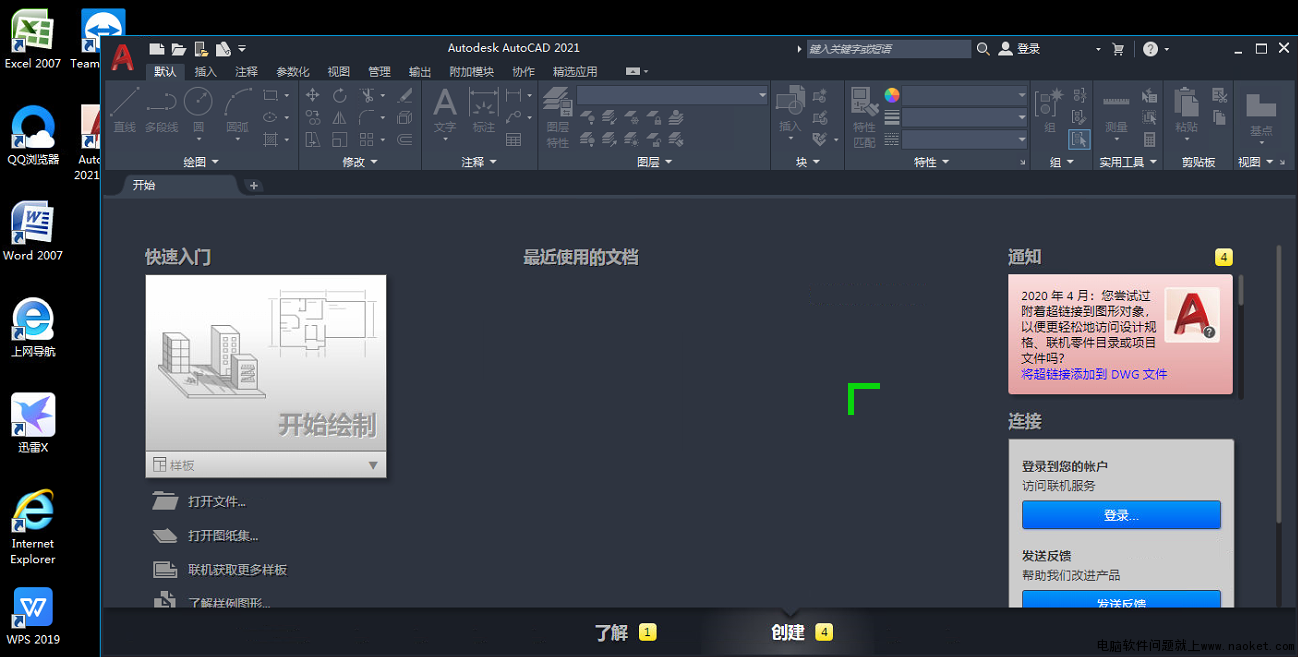Open the 样板 template dropdown
1298x657 pixels.
266,465
